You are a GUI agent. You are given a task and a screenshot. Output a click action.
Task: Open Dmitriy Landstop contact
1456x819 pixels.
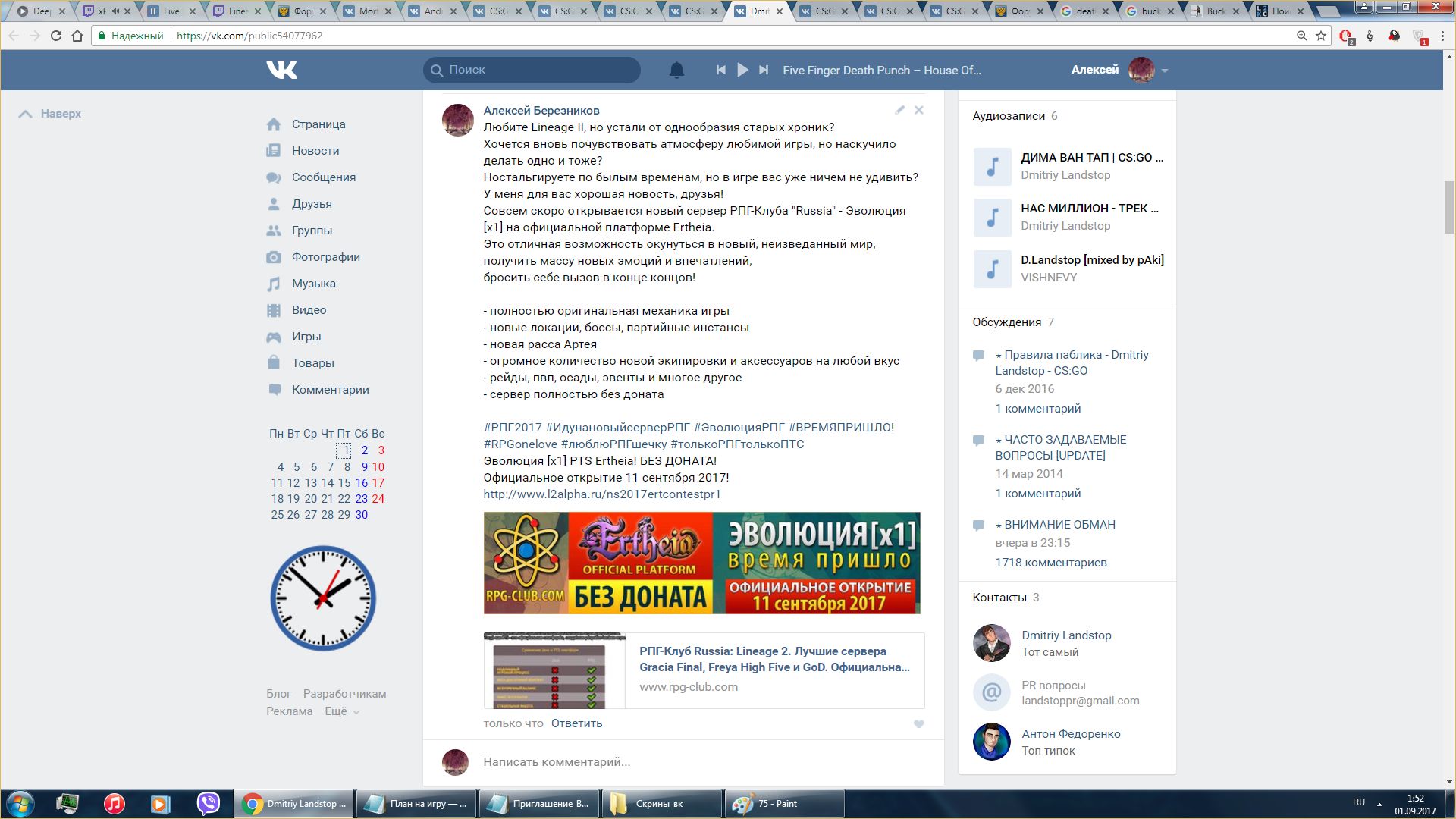pos(1066,635)
